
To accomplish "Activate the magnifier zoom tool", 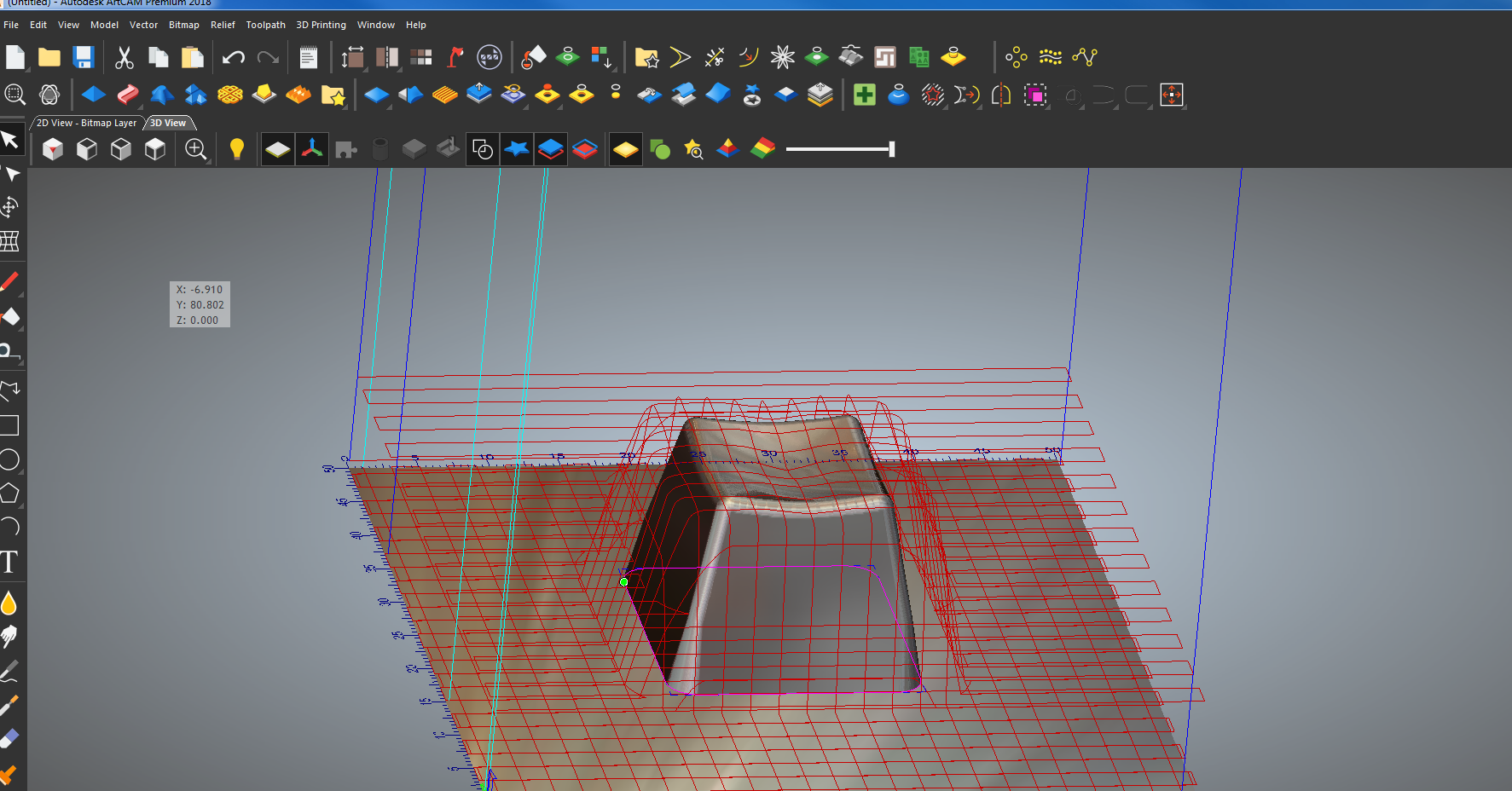I will [x=196, y=149].
